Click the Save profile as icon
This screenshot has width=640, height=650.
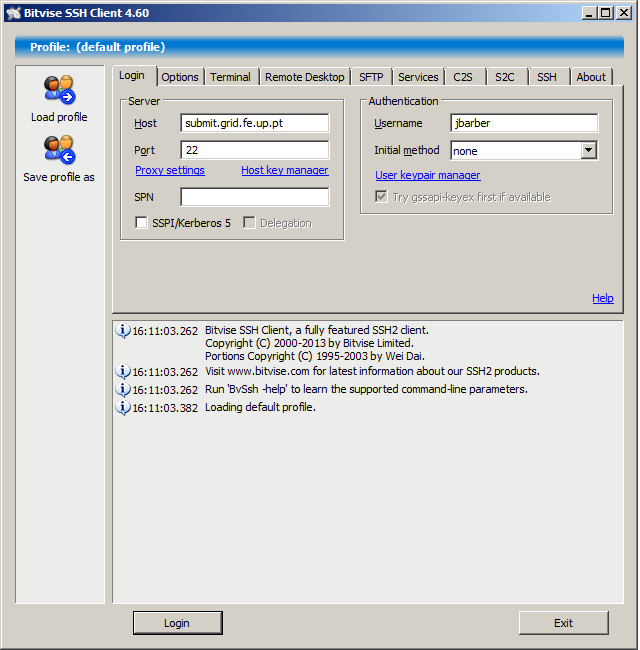tap(60, 149)
